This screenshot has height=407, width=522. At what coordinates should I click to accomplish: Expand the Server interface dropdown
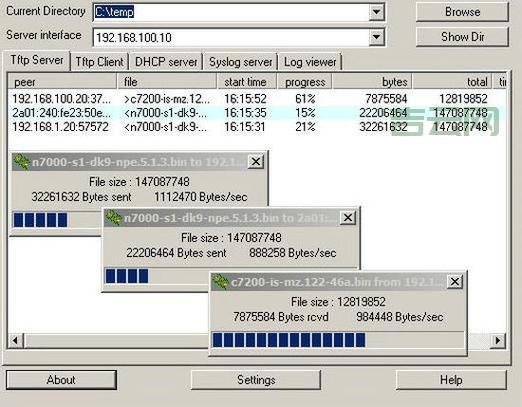(x=377, y=37)
